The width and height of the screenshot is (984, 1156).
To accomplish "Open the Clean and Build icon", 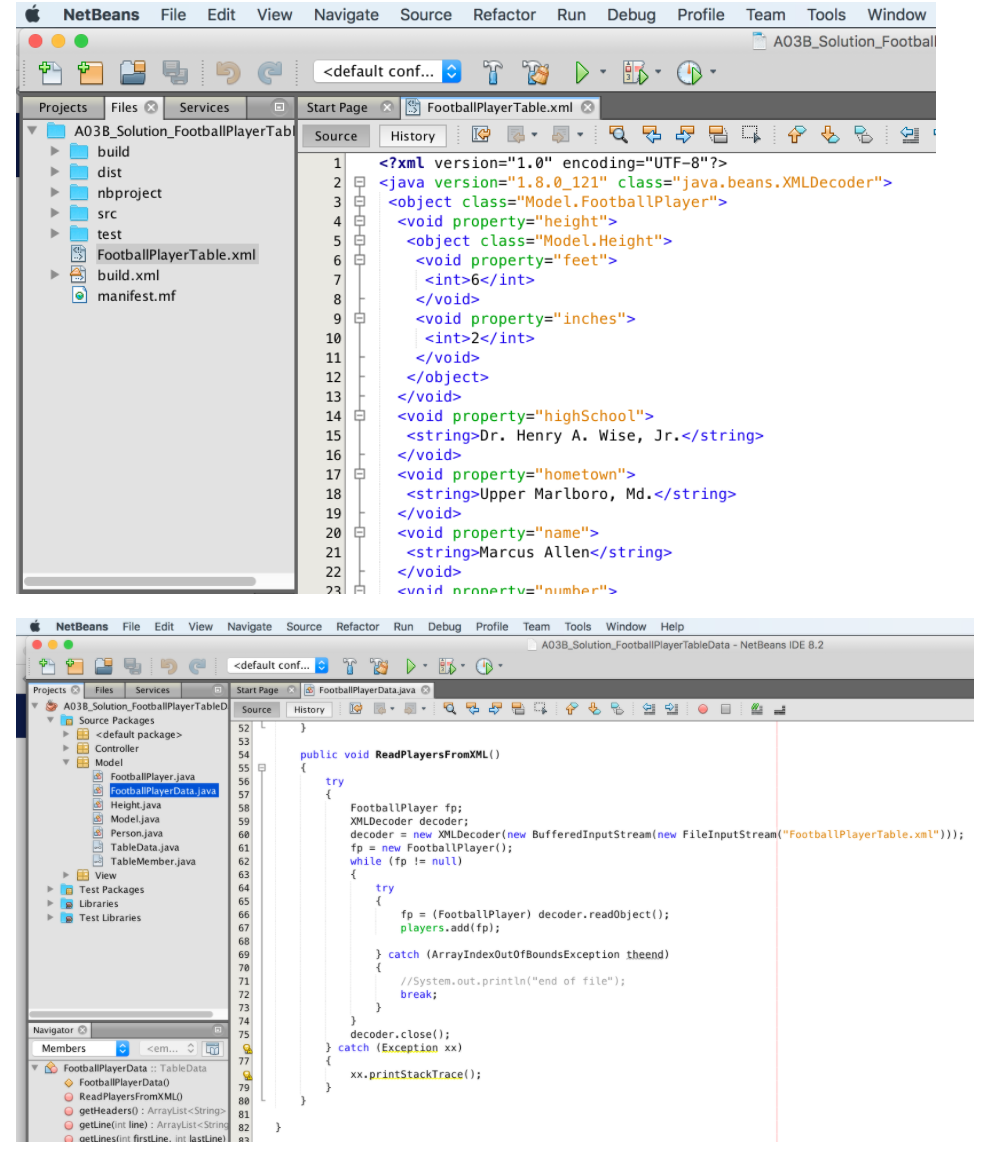I will point(536,72).
